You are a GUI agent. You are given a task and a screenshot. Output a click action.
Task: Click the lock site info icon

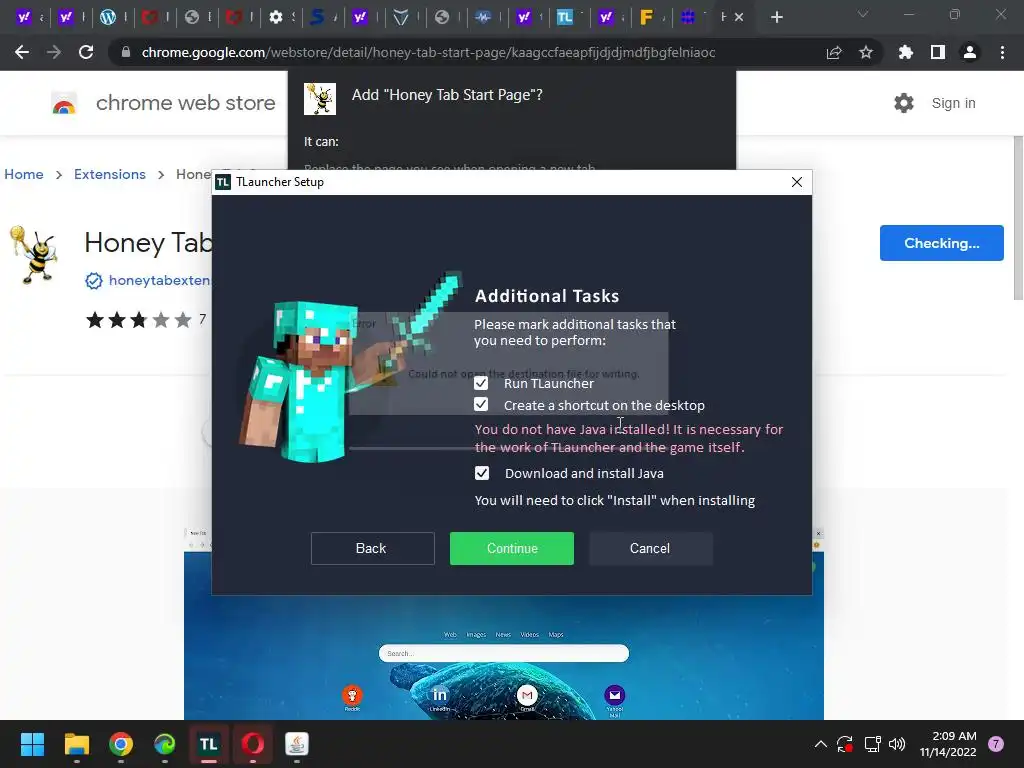click(x=126, y=52)
